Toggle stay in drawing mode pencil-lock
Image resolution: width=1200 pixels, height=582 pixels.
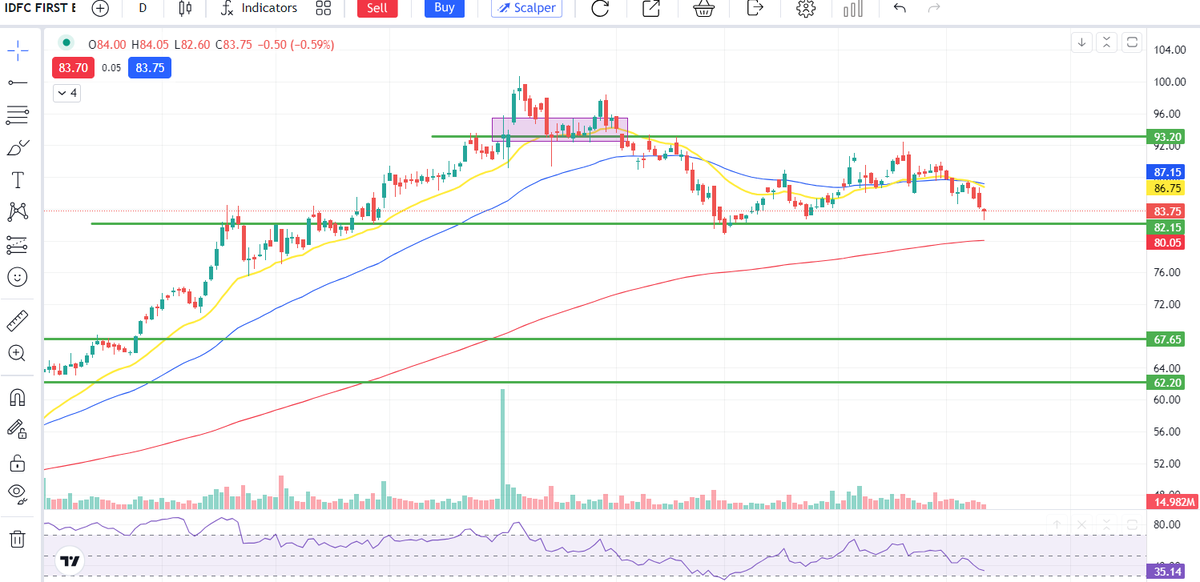17,429
